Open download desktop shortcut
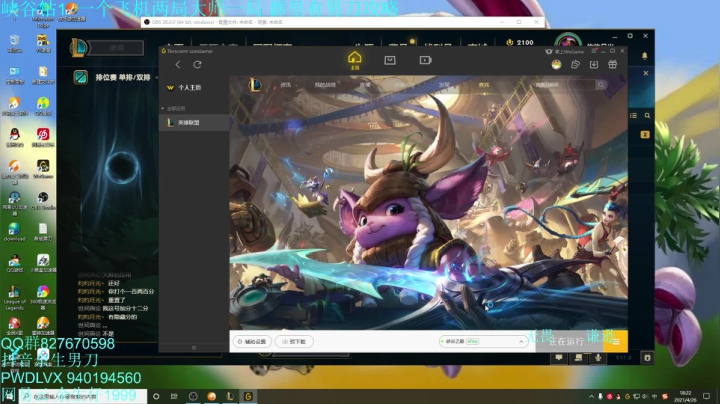The width and height of the screenshot is (720, 404). click(15, 232)
